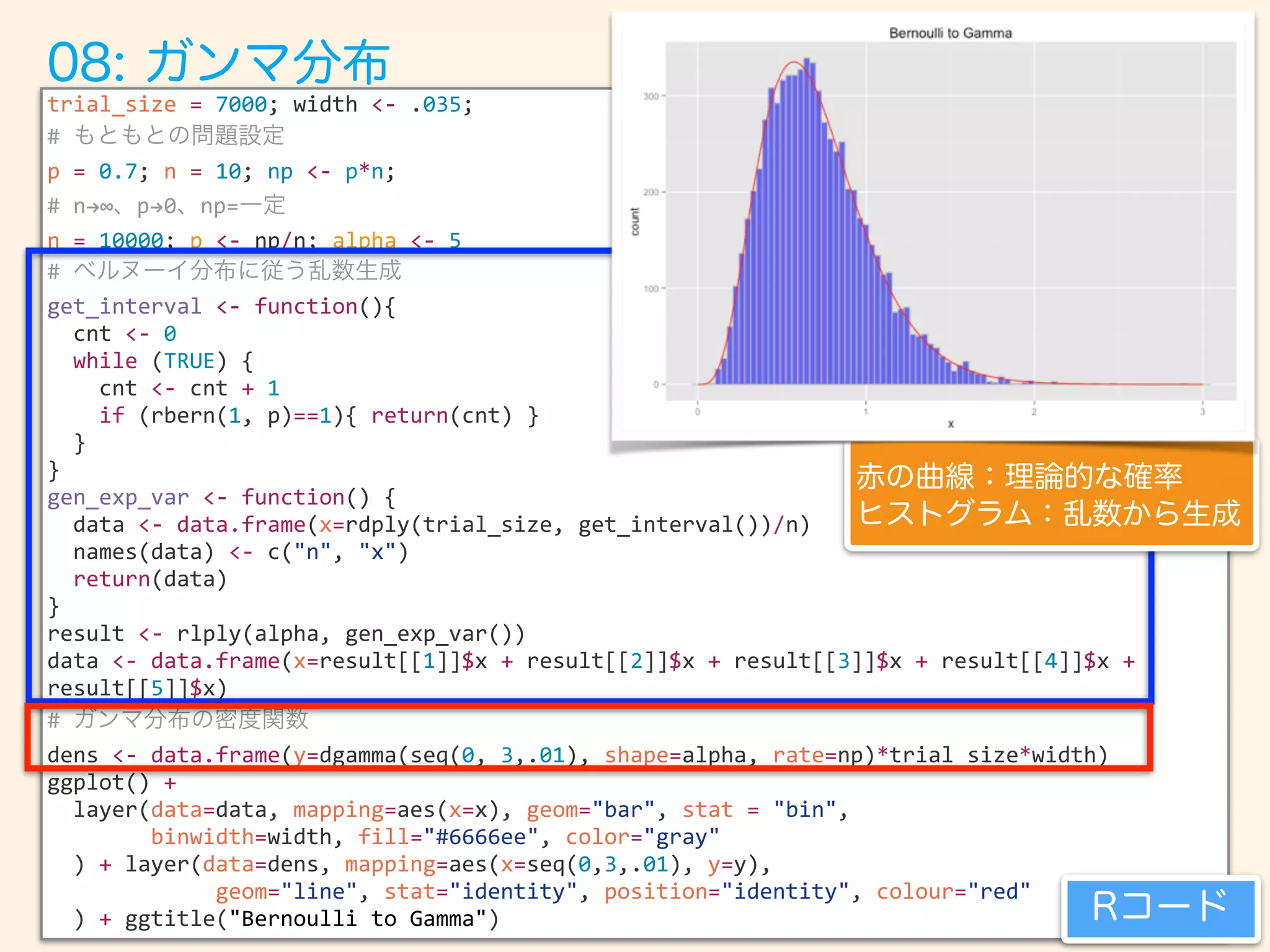
Task: Click the line "names(data) <- c("n", "x")"
Action: click(x=241, y=552)
